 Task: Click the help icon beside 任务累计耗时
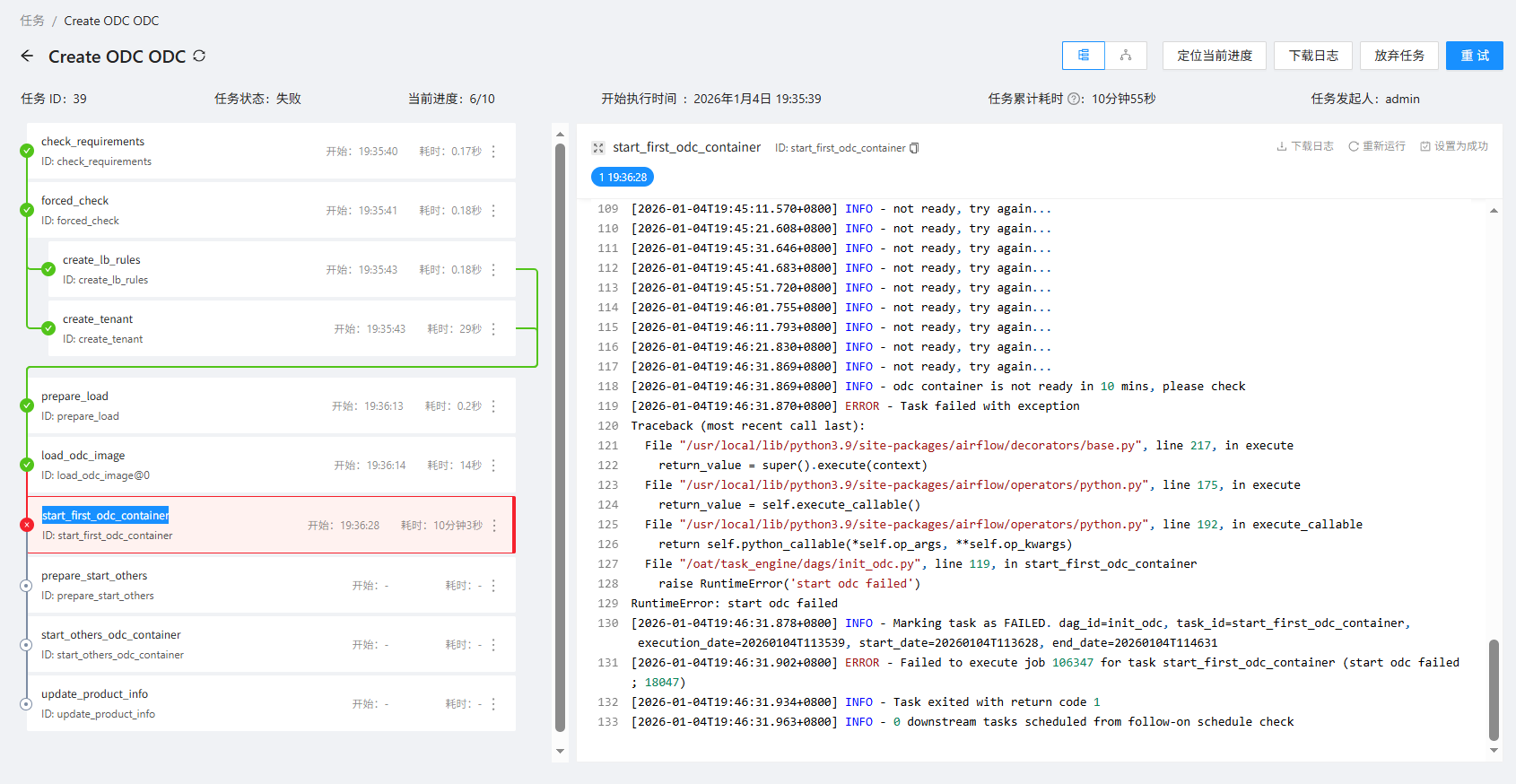pos(1075,99)
